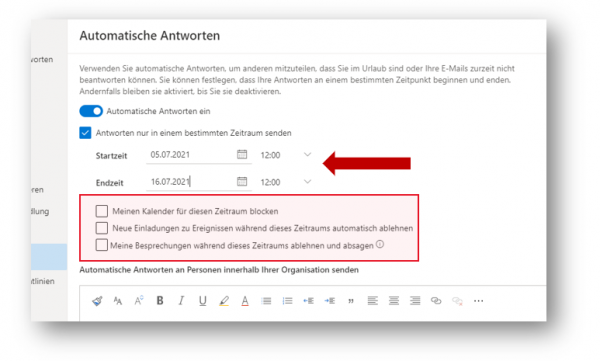Insert a hyperlink
Viewport: 600px width, 361px height.
(436, 301)
